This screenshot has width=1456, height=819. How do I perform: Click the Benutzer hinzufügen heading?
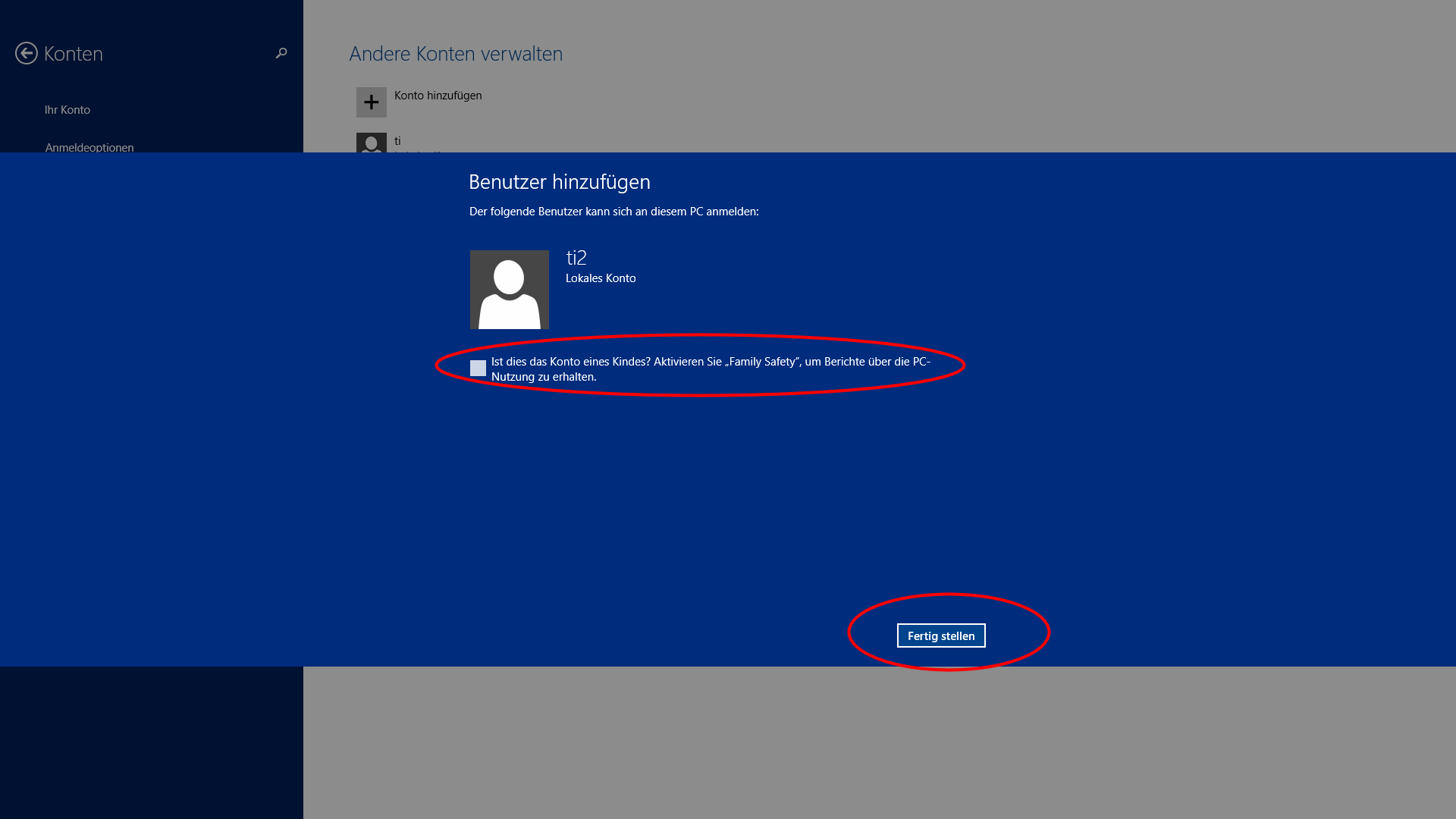[559, 182]
